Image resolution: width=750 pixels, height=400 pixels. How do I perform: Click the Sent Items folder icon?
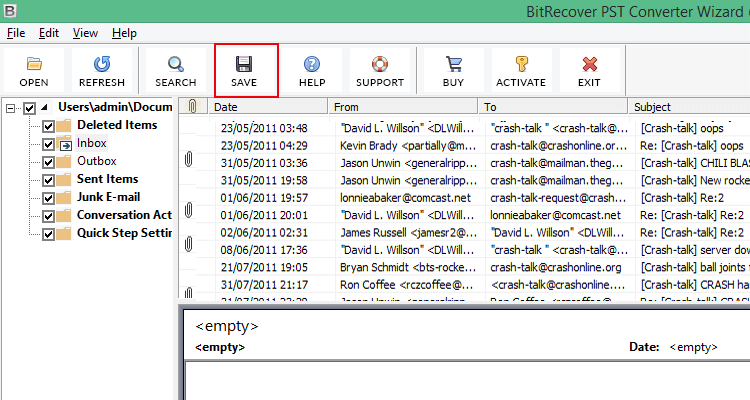[64, 180]
